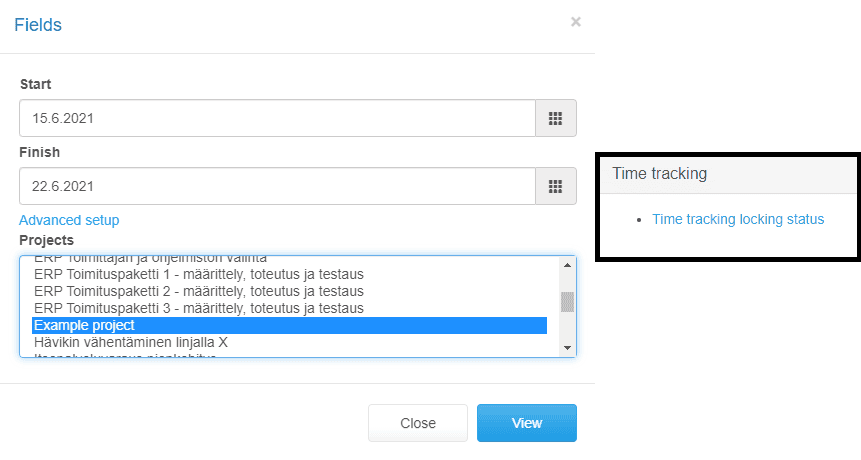Click into the Finish date field showing 22.6.2021
This screenshot has height=460, width=861.
click(x=277, y=186)
